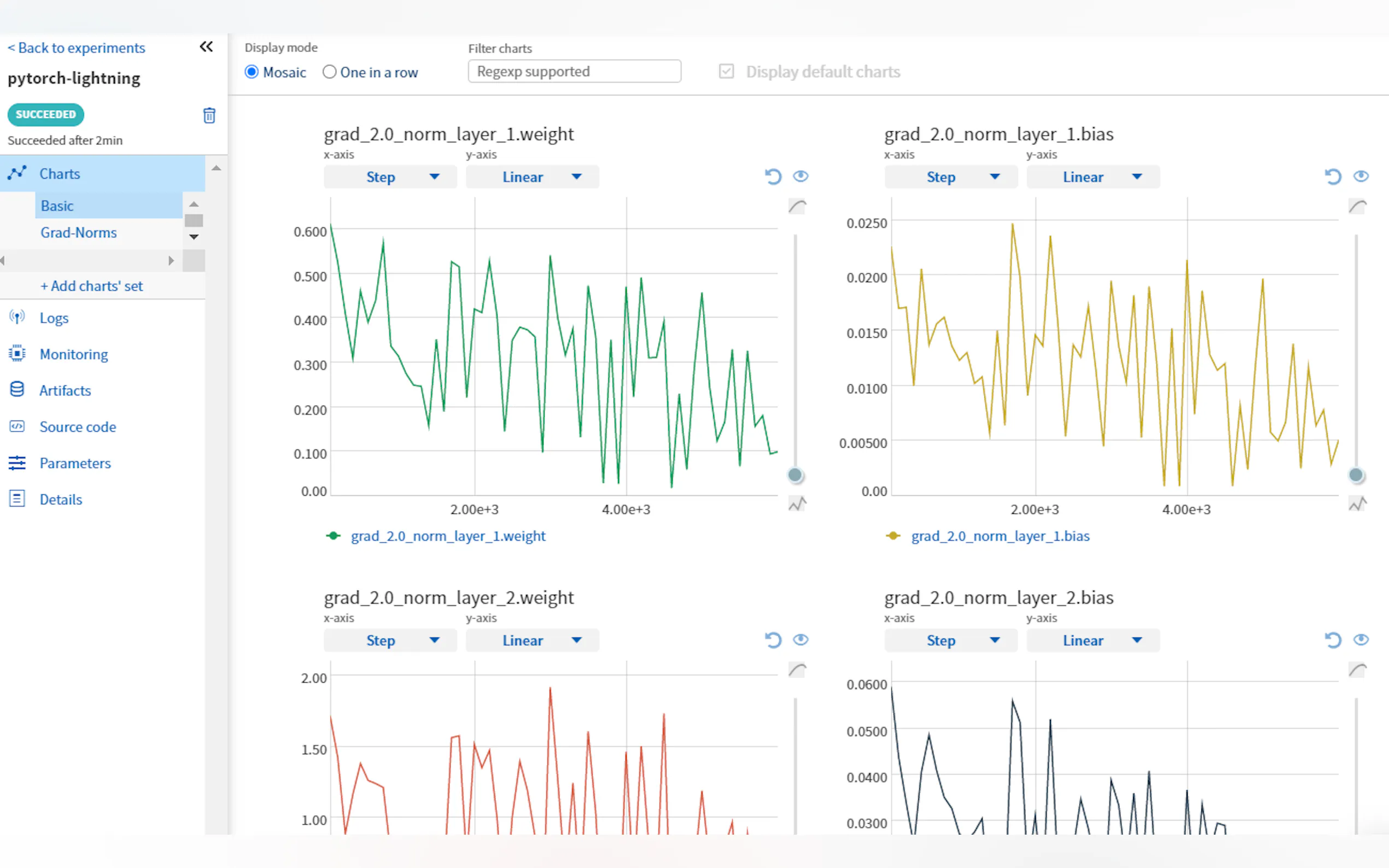Open y-axis Linear dropdown for layer_2.weight
The image size is (1389, 868).
(x=532, y=640)
